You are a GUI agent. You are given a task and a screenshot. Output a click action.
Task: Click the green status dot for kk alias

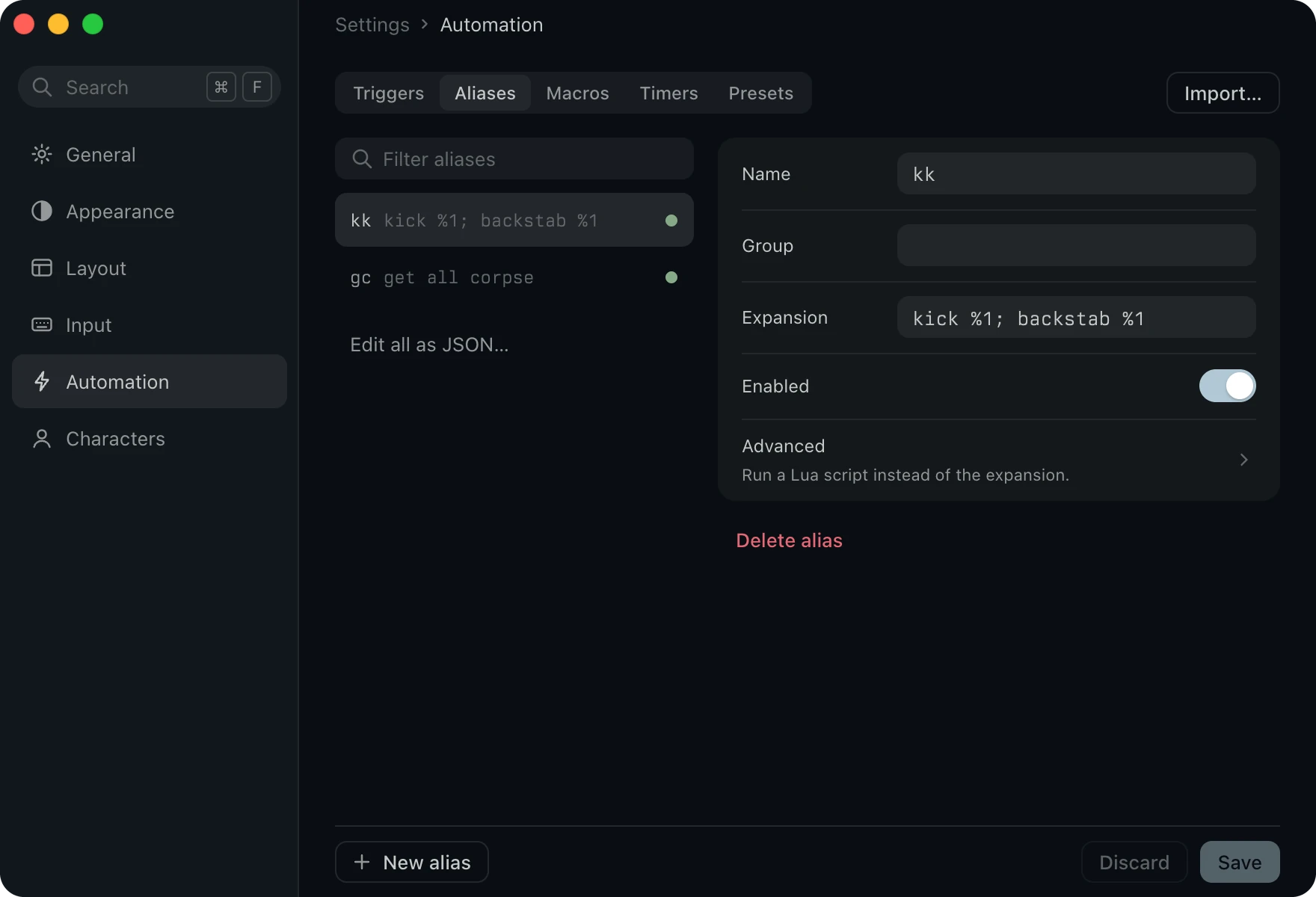[671, 221]
